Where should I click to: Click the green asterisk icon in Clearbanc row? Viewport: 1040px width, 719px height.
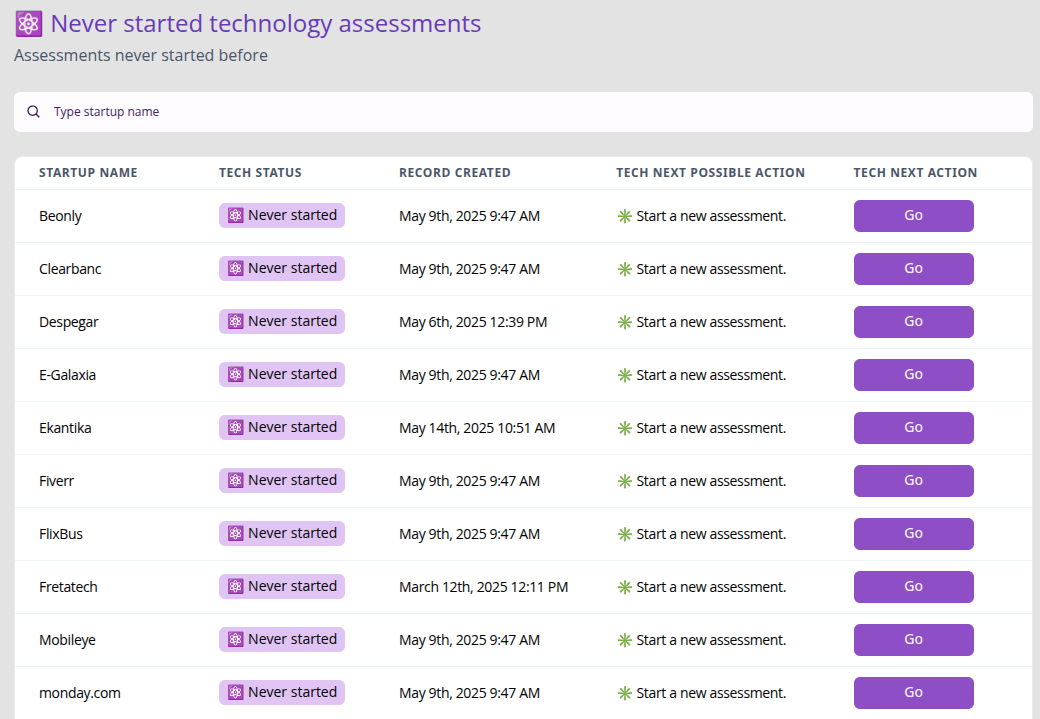(x=624, y=269)
